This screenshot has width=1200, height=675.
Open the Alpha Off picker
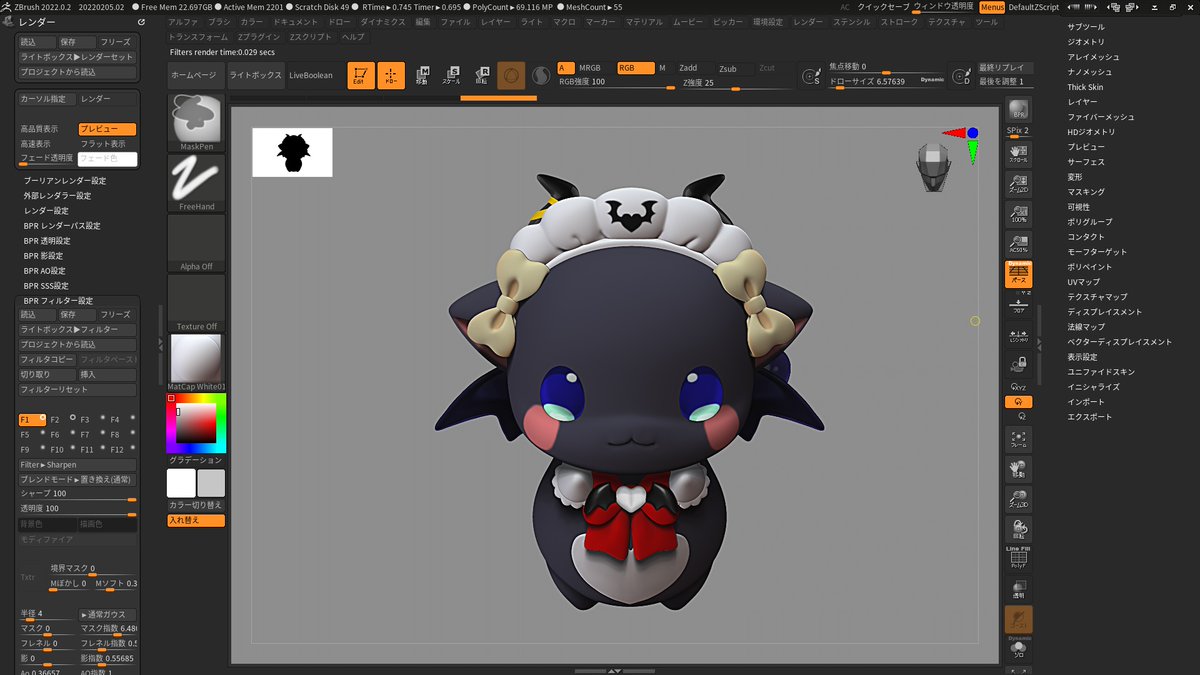(196, 242)
